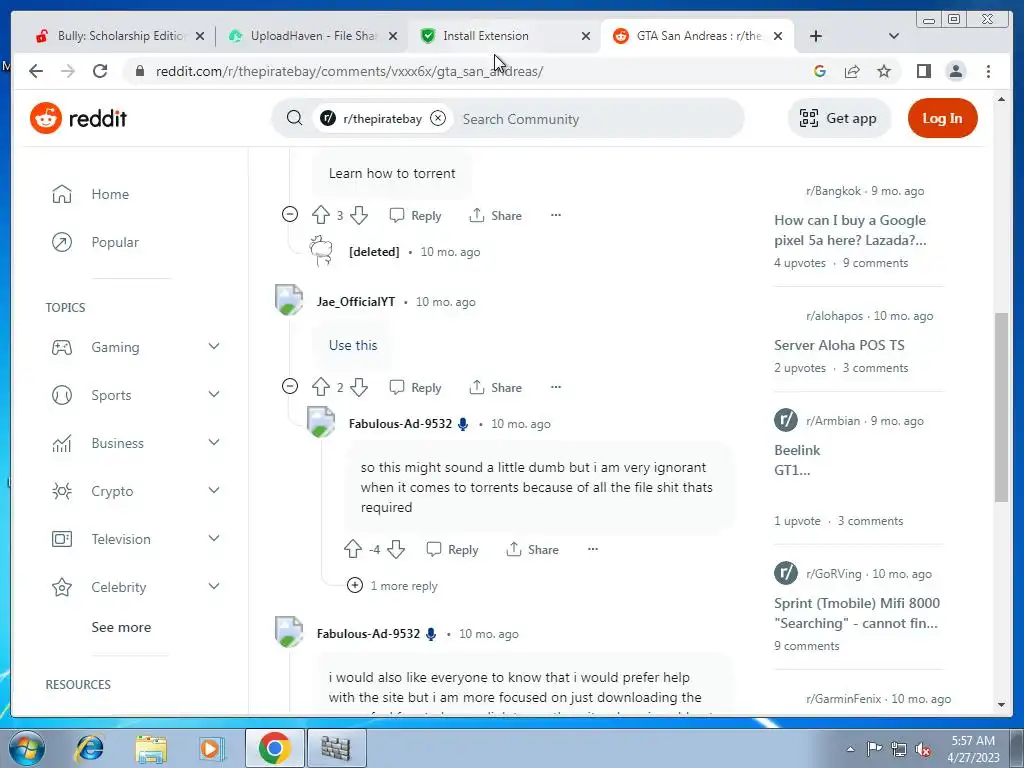Downvote Jae_OfficialYT's comment
Screen dimensions: 1024x768
point(359,387)
